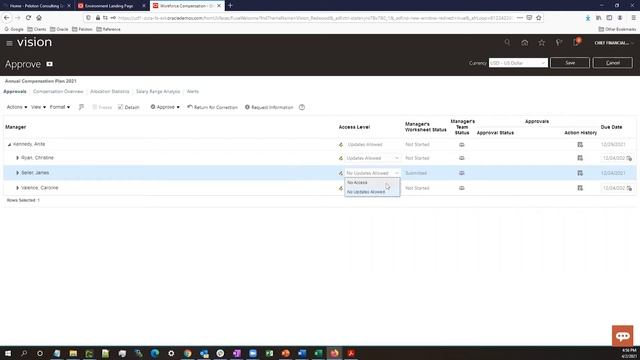Click Manager column header
The height and width of the screenshot is (360, 640).
point(16,127)
